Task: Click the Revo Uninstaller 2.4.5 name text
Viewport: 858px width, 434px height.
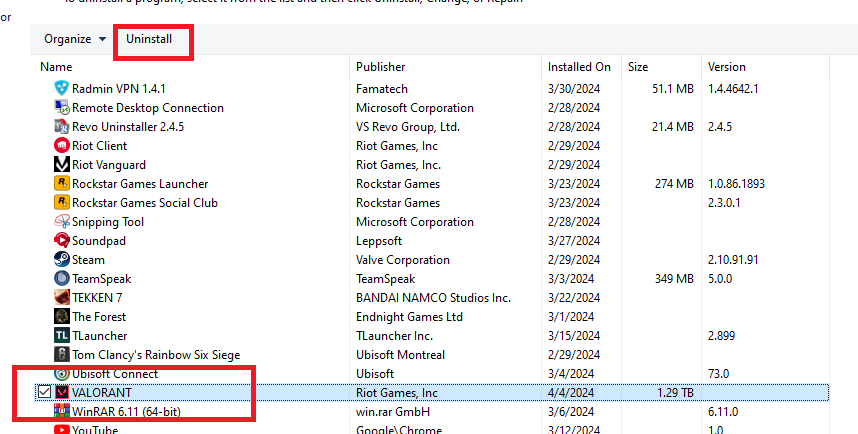Action: pyautogui.click(x=128, y=127)
